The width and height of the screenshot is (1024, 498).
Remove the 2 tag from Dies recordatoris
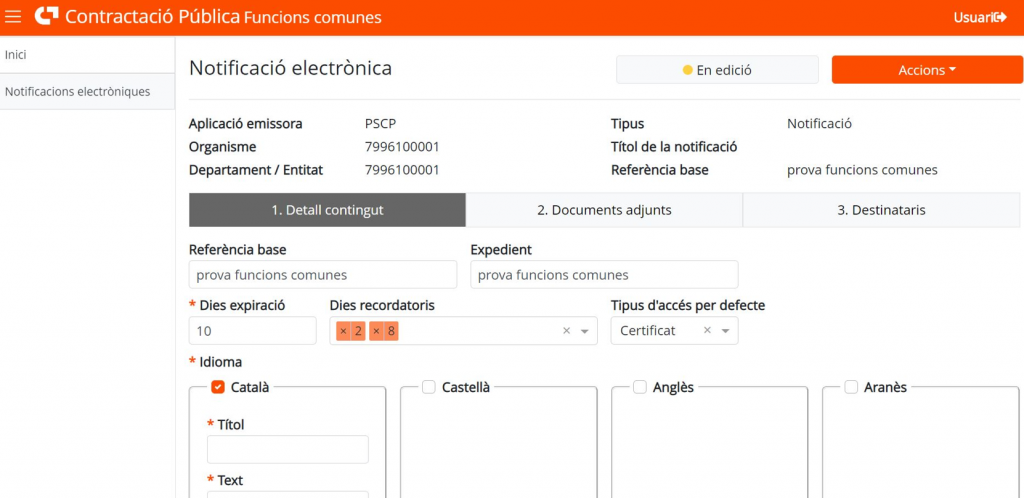point(343,331)
